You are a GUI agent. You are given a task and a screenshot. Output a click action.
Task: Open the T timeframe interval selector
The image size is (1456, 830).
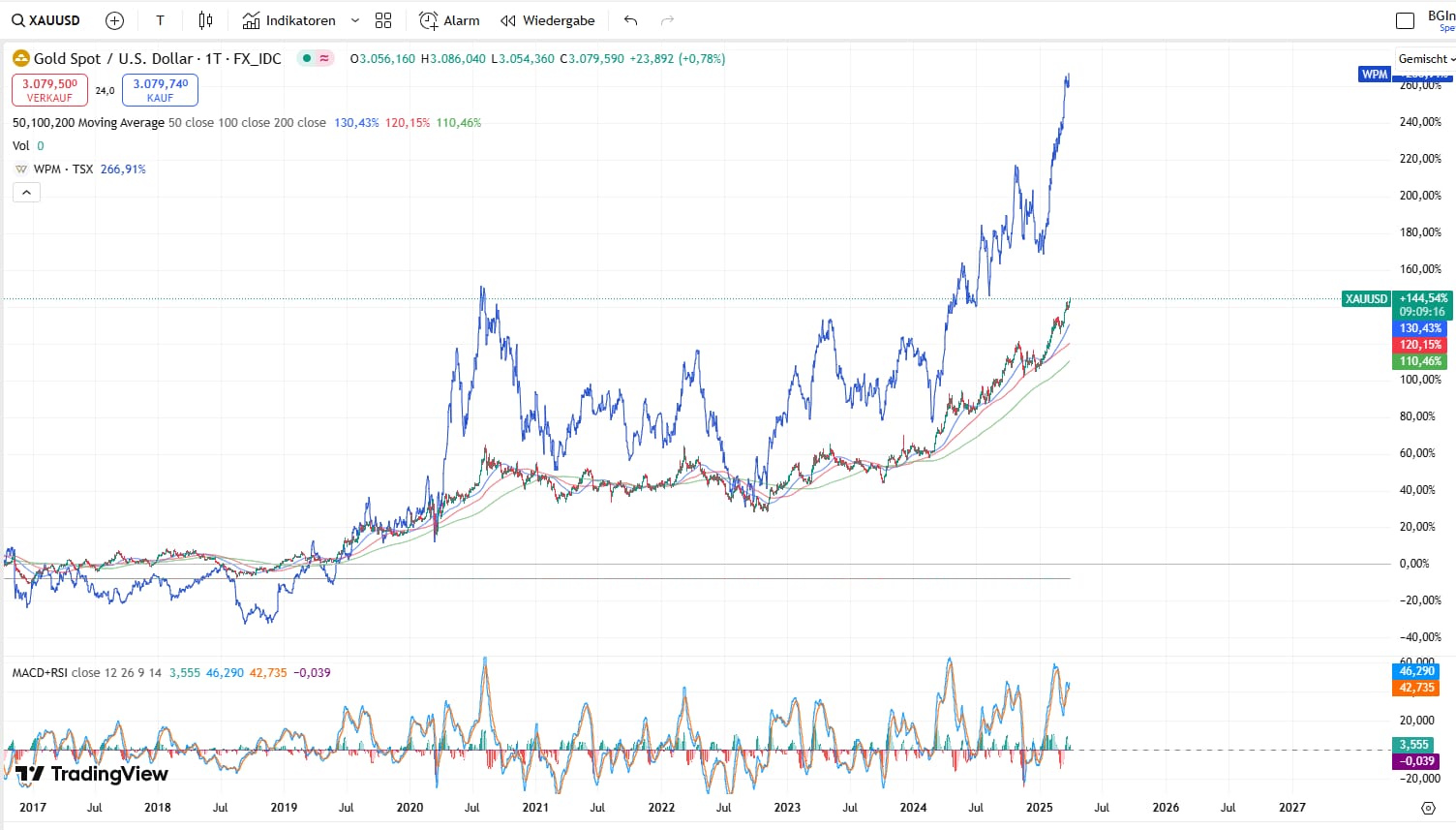(x=160, y=20)
